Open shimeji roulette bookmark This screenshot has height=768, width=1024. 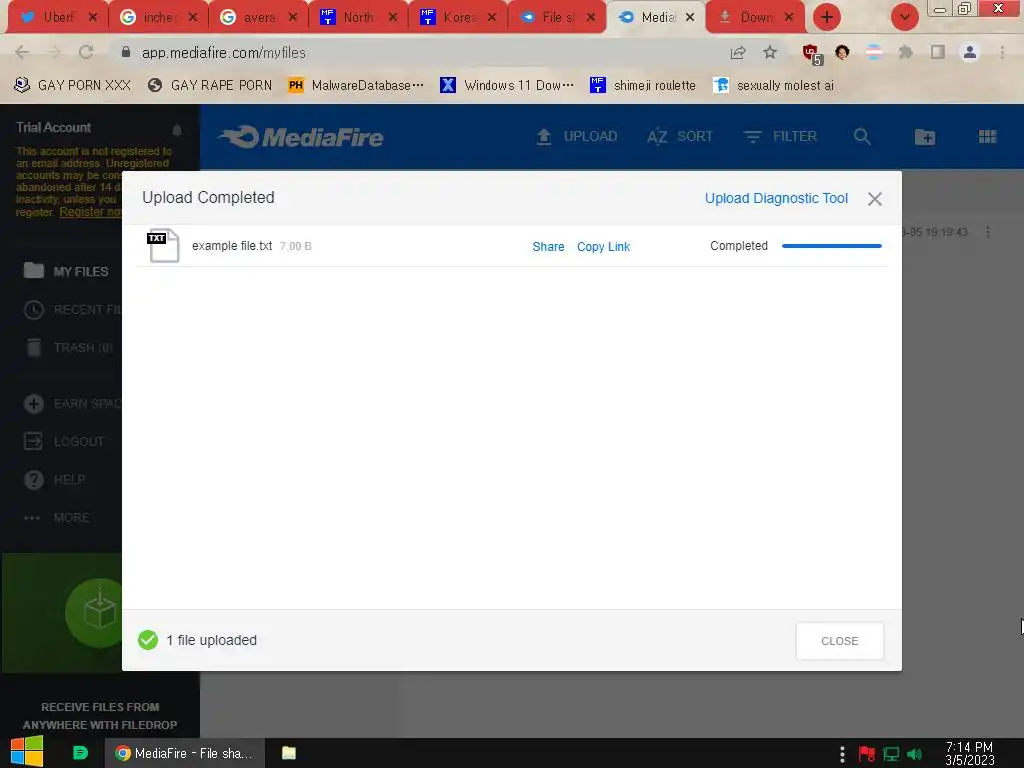643,85
